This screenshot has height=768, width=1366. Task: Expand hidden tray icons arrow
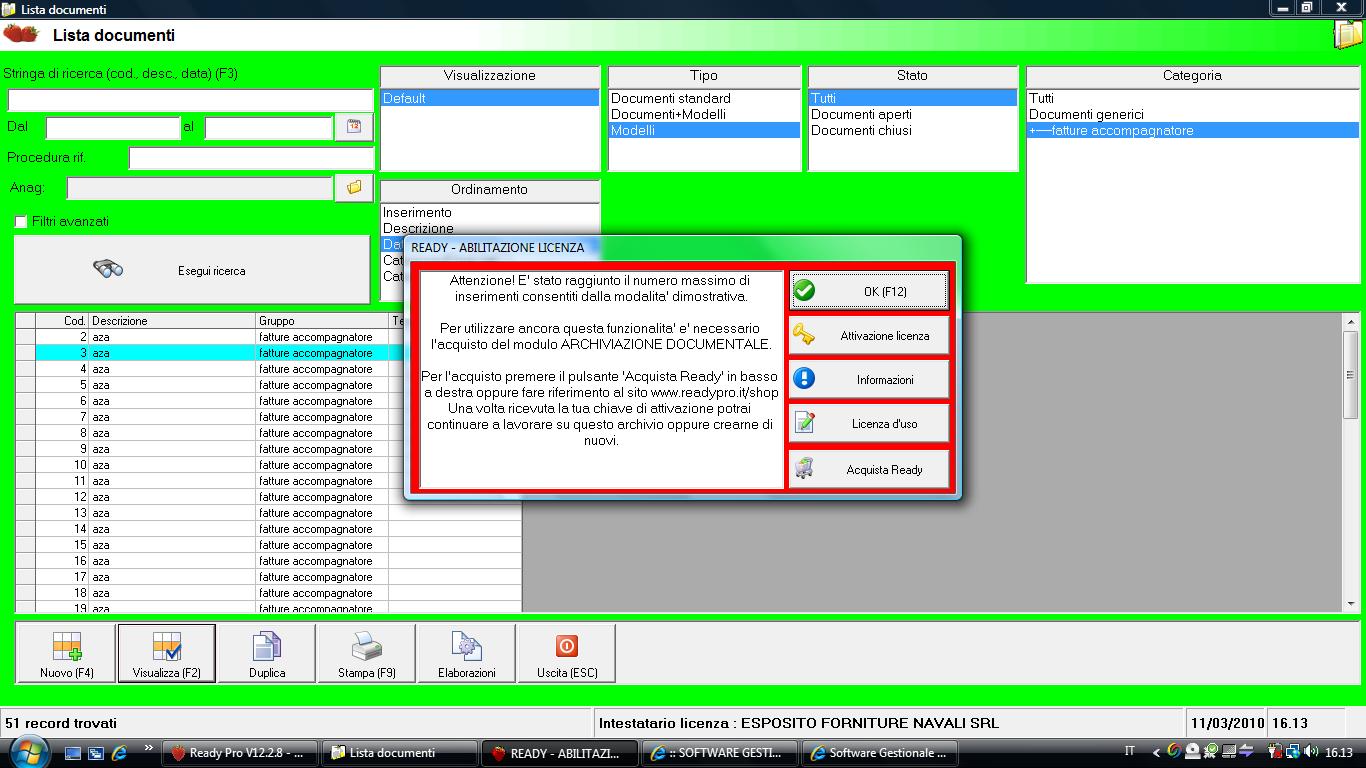point(1157,753)
